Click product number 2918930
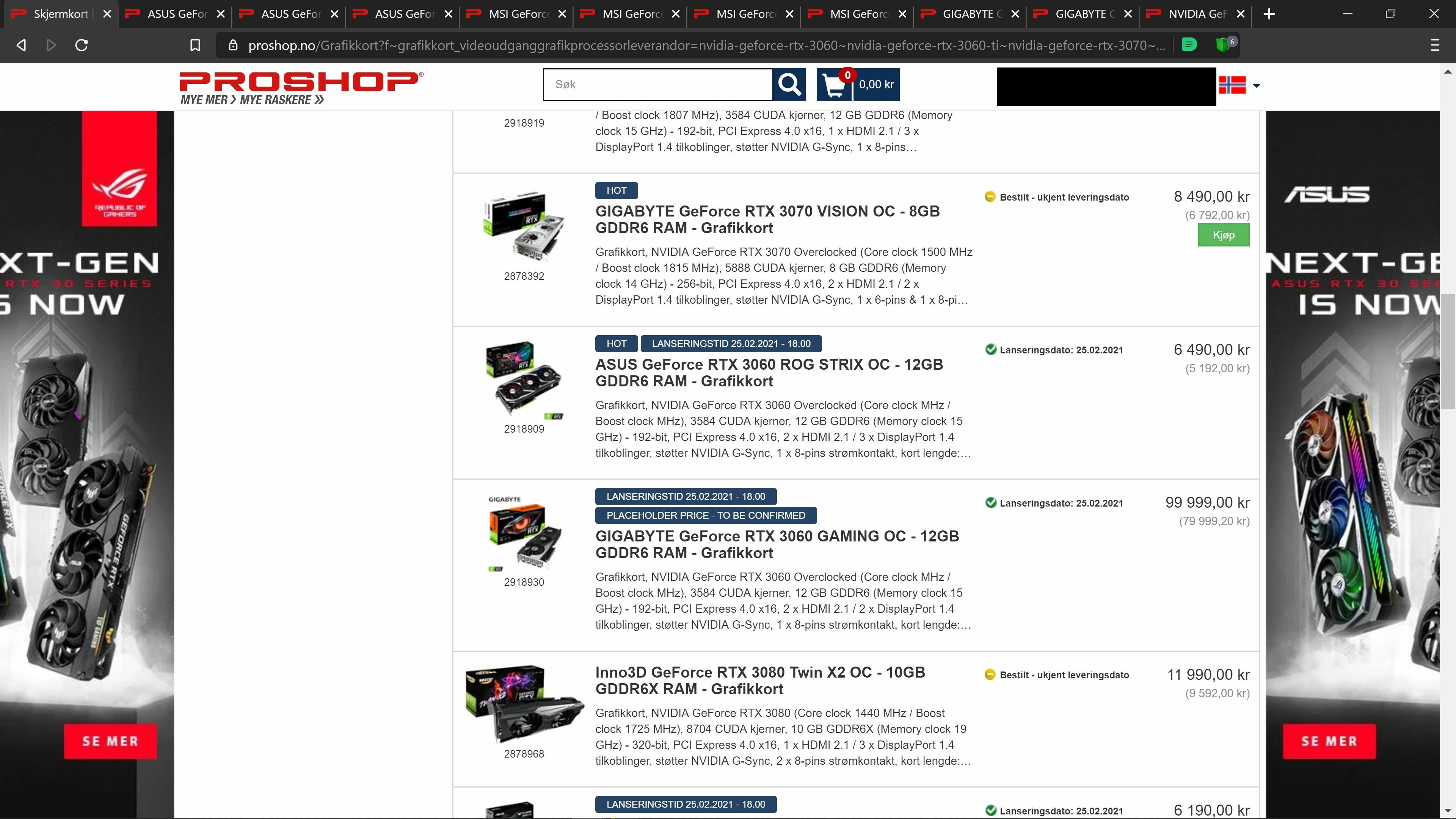The image size is (1456, 819). pos(524,582)
